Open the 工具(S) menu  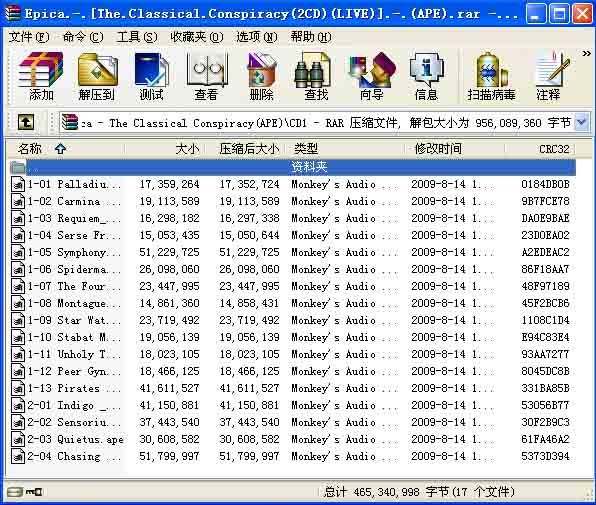[137, 37]
